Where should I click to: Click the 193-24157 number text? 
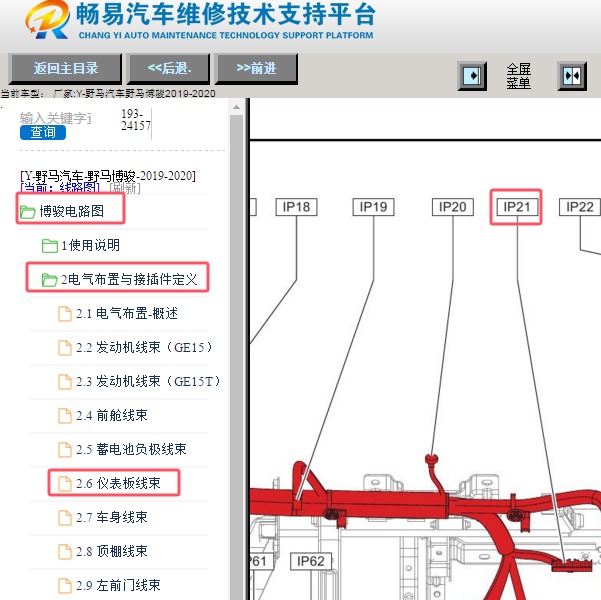[136, 120]
